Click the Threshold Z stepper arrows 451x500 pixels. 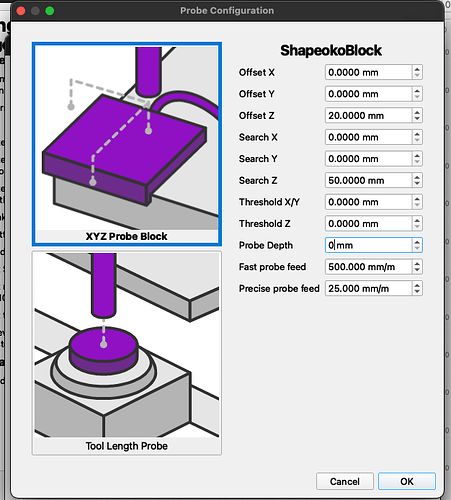(417, 224)
